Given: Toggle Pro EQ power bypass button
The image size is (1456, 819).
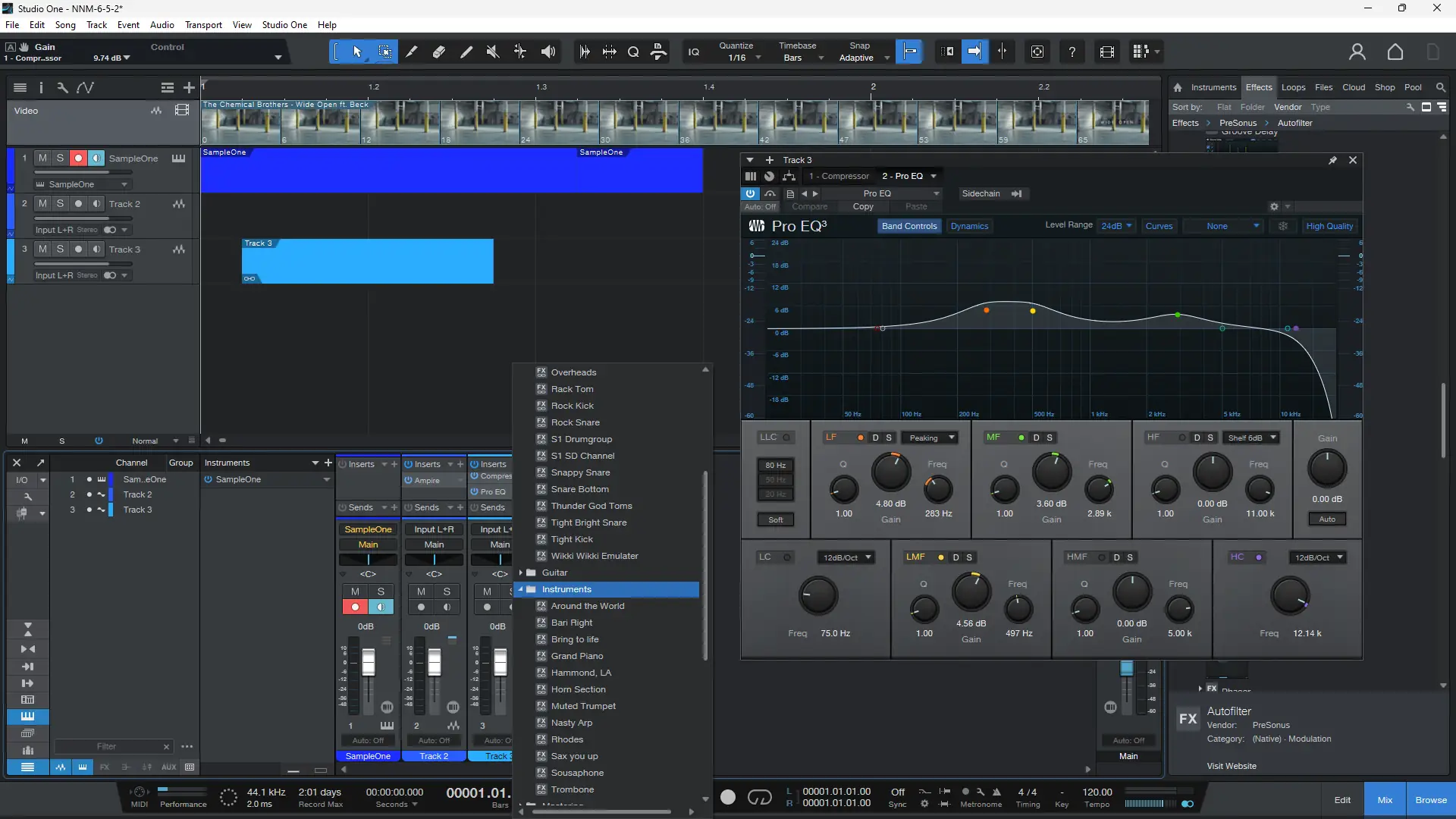Looking at the screenshot, I should (750, 193).
